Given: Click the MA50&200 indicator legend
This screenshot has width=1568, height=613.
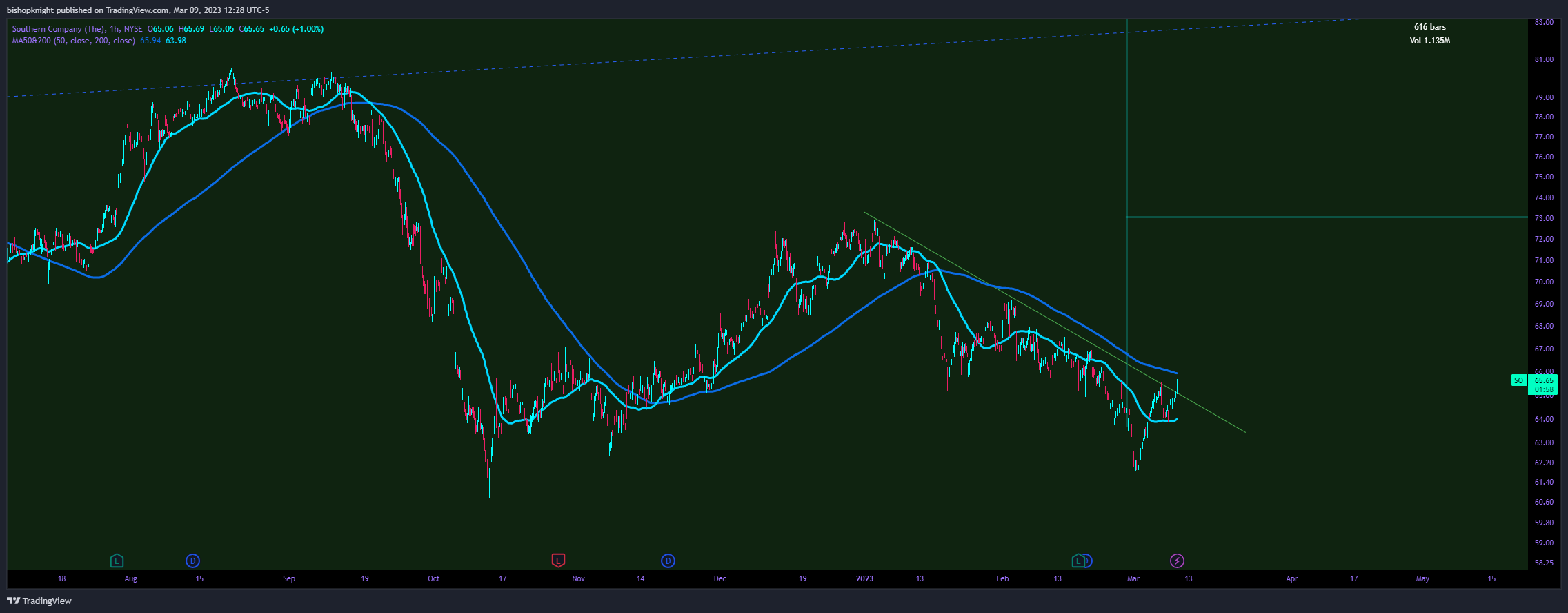Looking at the screenshot, I should [73, 41].
